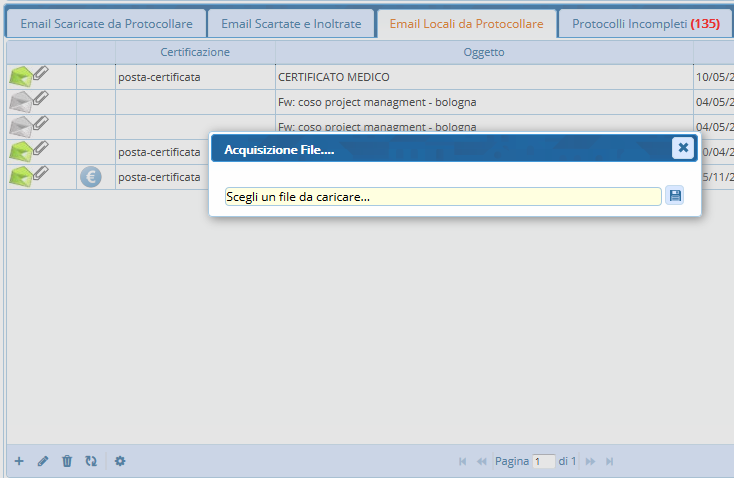
Task: Click the refresh icon in footer toolbar
Action: 91,461
